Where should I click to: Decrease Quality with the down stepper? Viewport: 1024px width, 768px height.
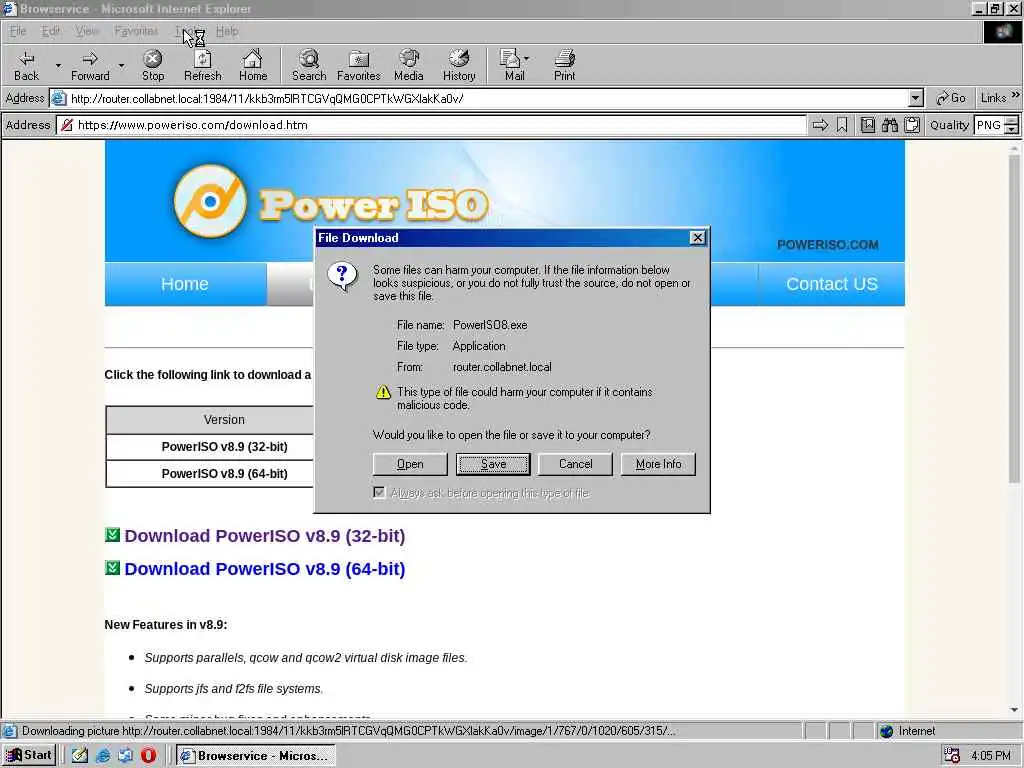click(x=1012, y=129)
